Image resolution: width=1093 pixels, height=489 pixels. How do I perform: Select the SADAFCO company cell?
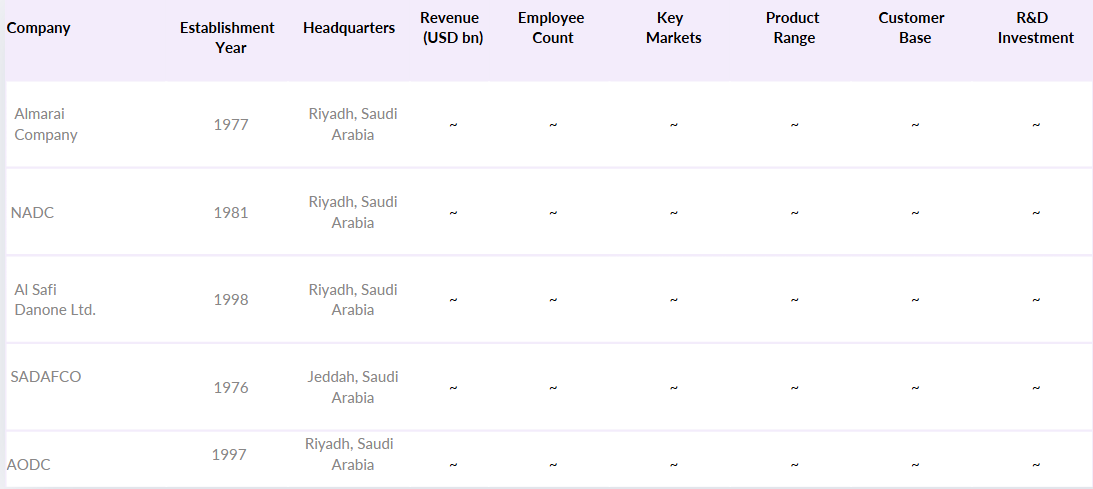[46, 377]
